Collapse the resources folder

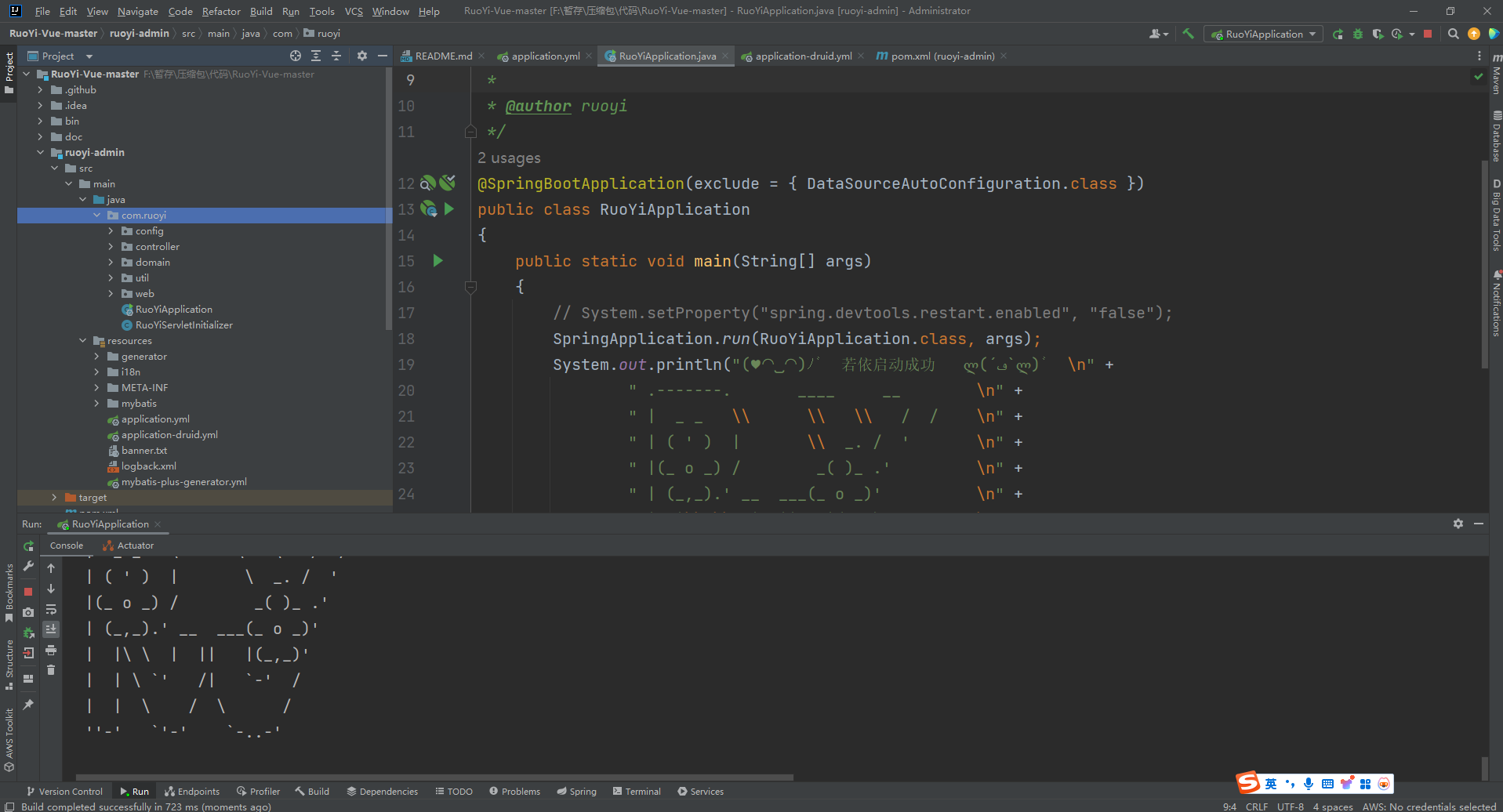pyautogui.click(x=82, y=341)
